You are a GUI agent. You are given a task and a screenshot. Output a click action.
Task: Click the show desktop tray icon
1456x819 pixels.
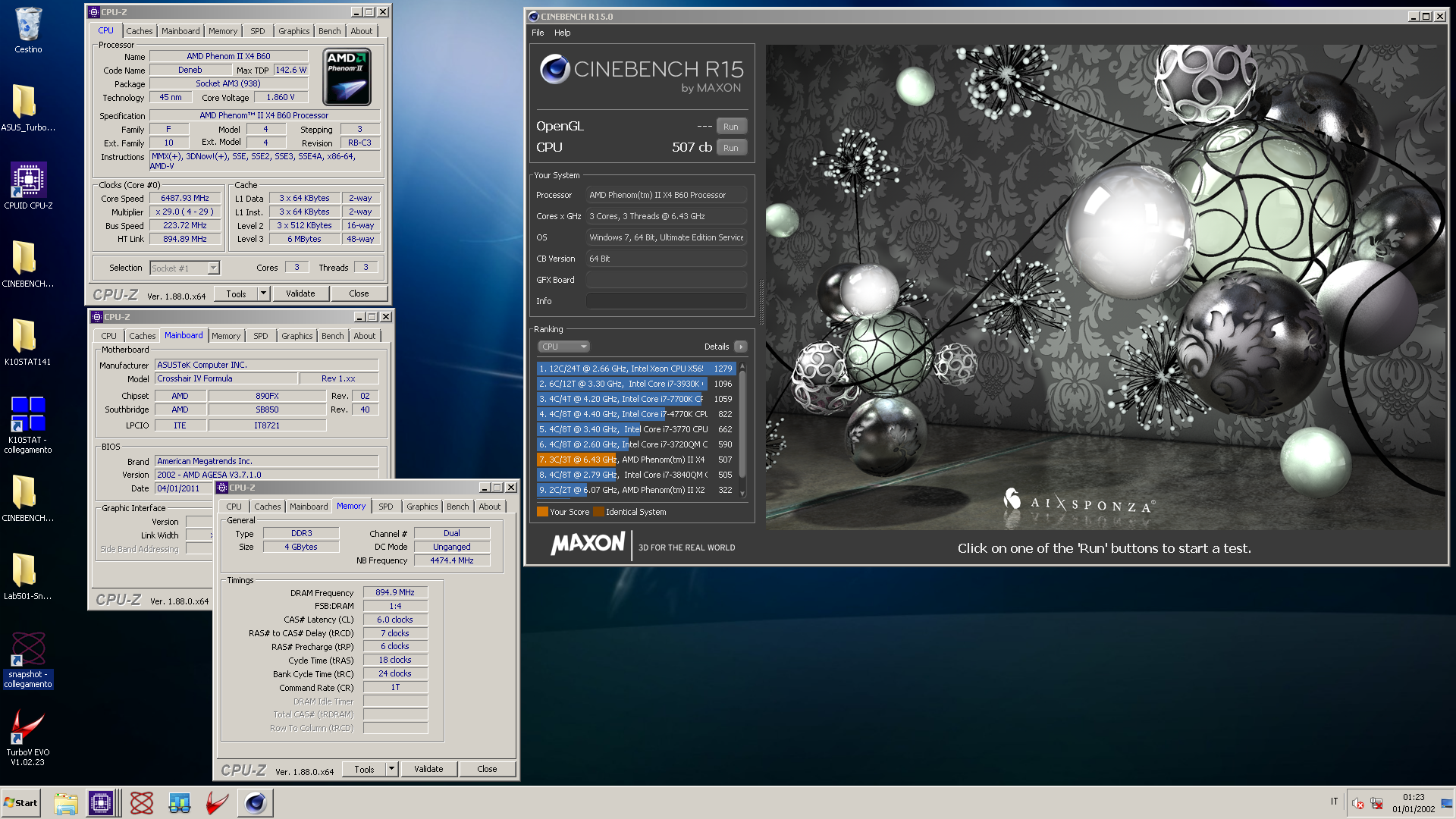[1447, 803]
